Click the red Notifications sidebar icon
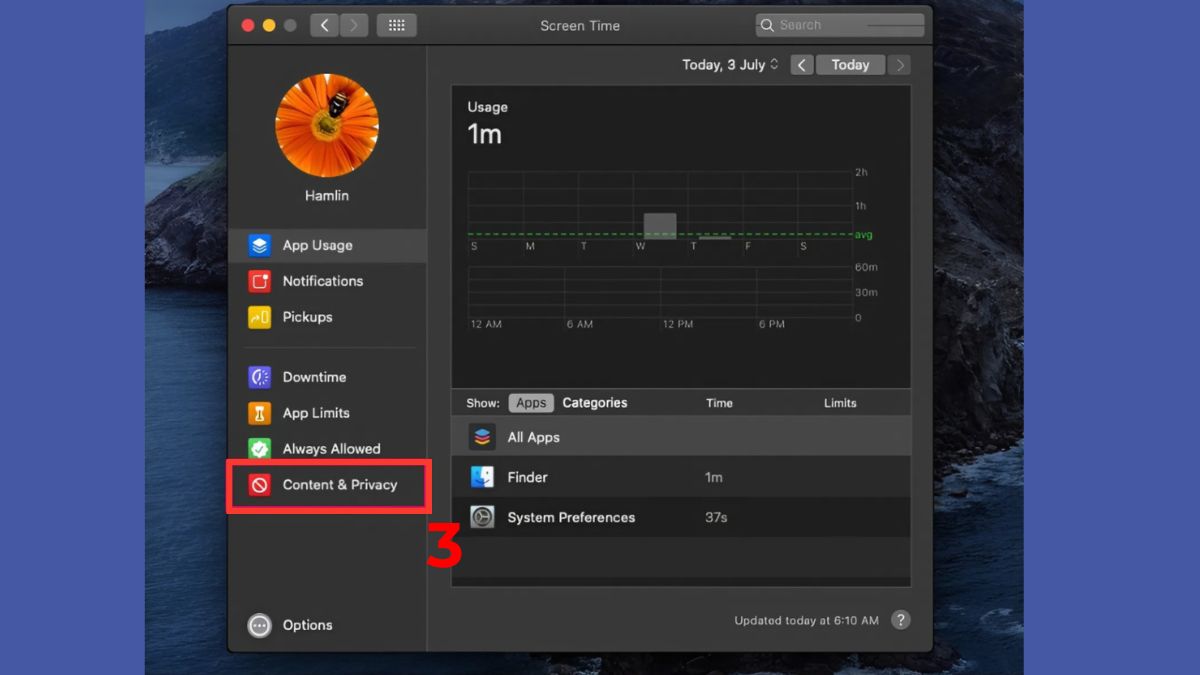 click(260, 281)
